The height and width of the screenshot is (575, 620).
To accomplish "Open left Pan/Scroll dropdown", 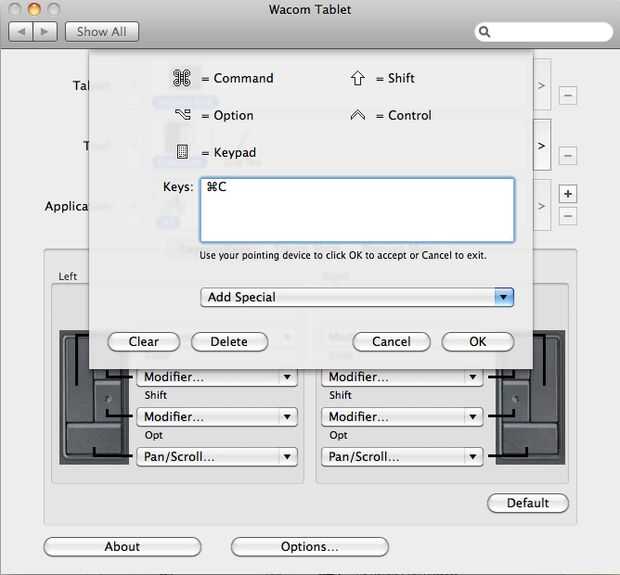I will [217, 457].
